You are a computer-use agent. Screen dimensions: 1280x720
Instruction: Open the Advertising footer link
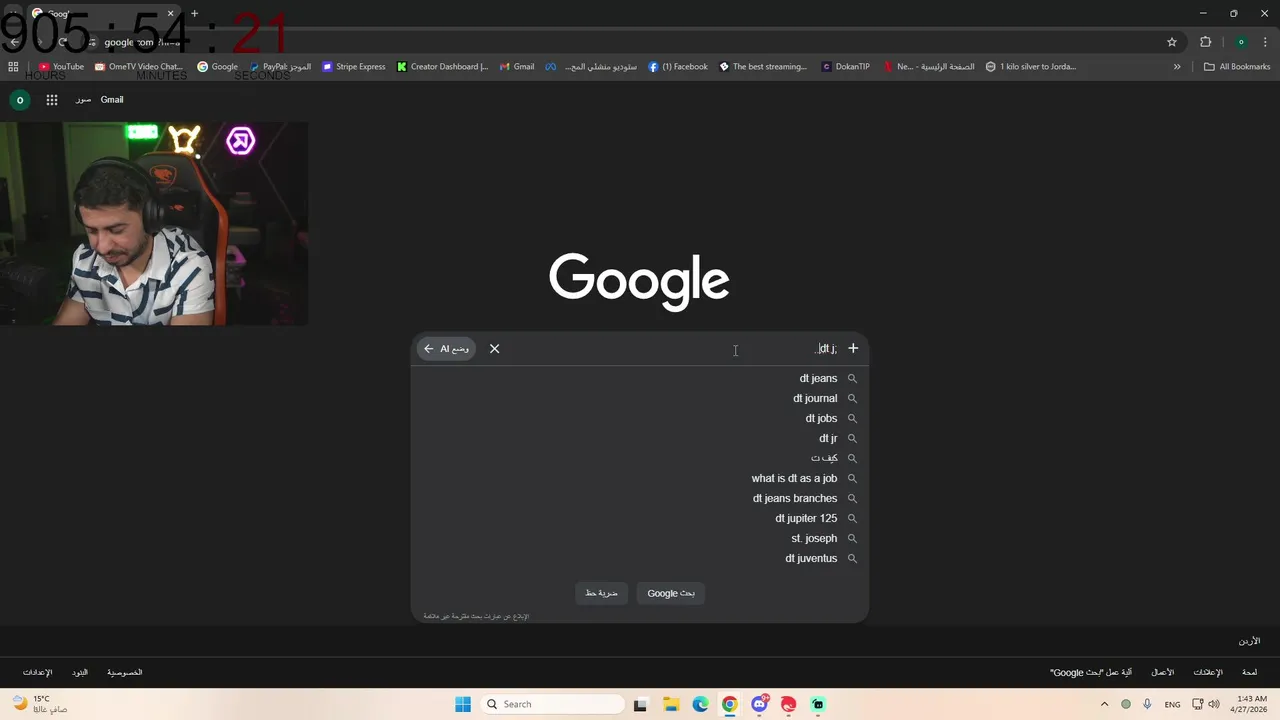coord(1207,672)
